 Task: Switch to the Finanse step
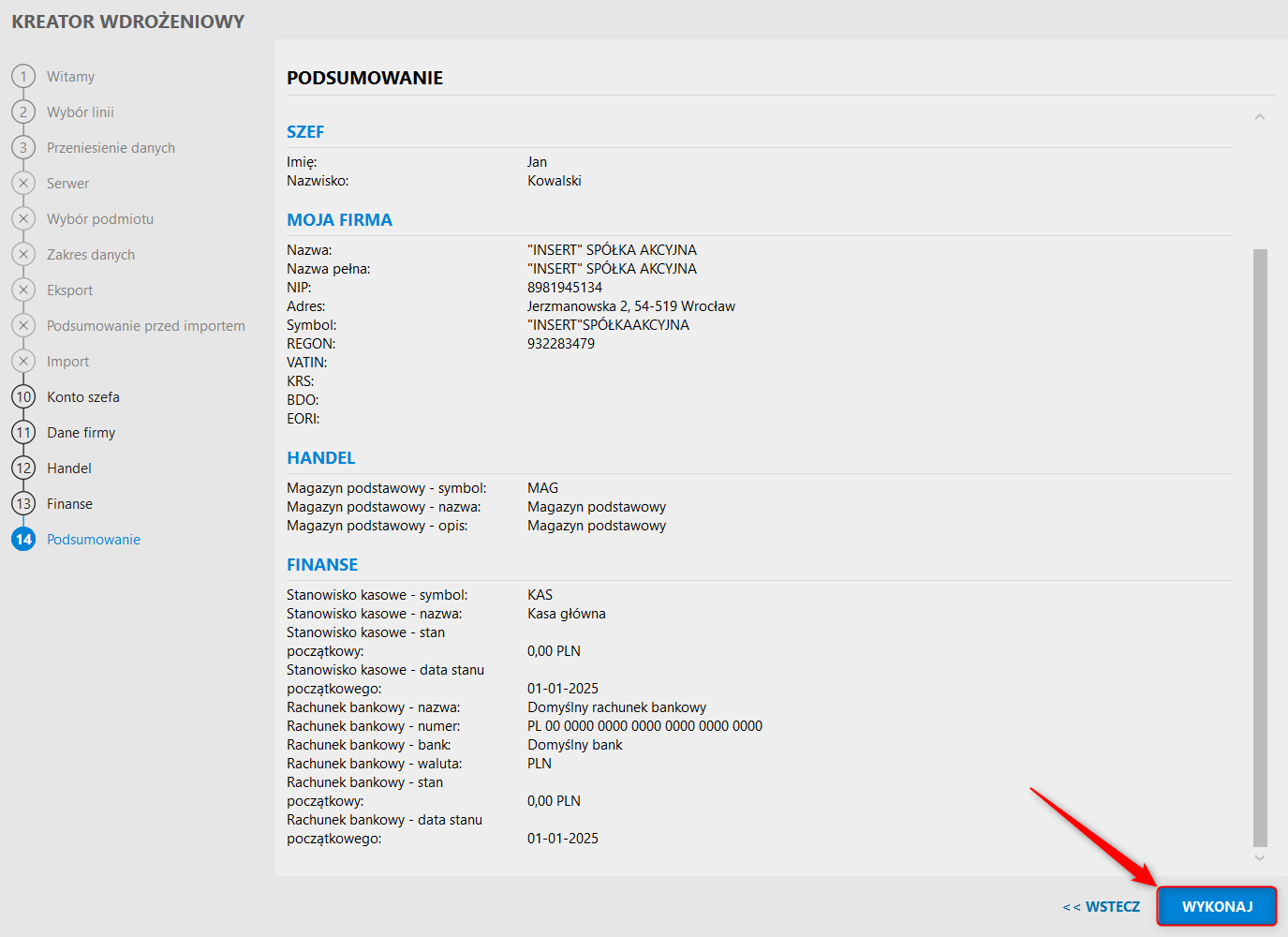click(70, 504)
